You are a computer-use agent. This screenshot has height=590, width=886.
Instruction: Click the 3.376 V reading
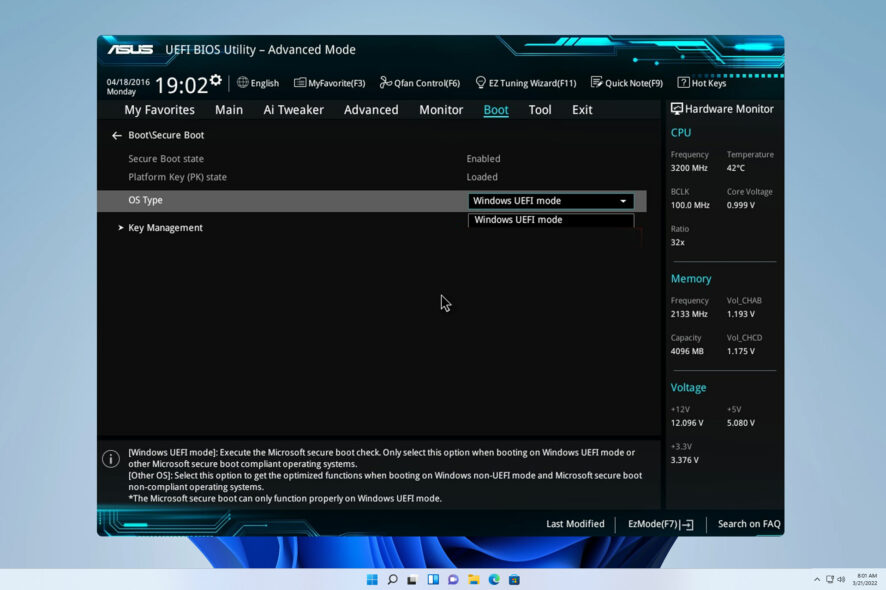[x=685, y=461]
